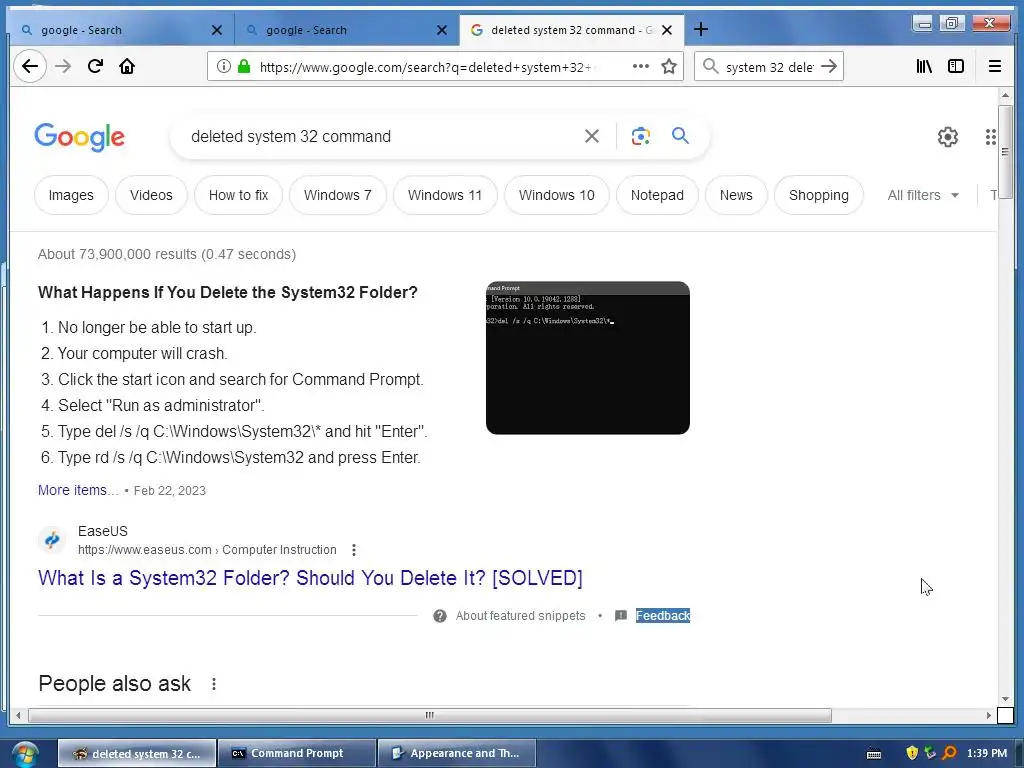Click the vertical scrollbar down arrow

click(1006, 699)
